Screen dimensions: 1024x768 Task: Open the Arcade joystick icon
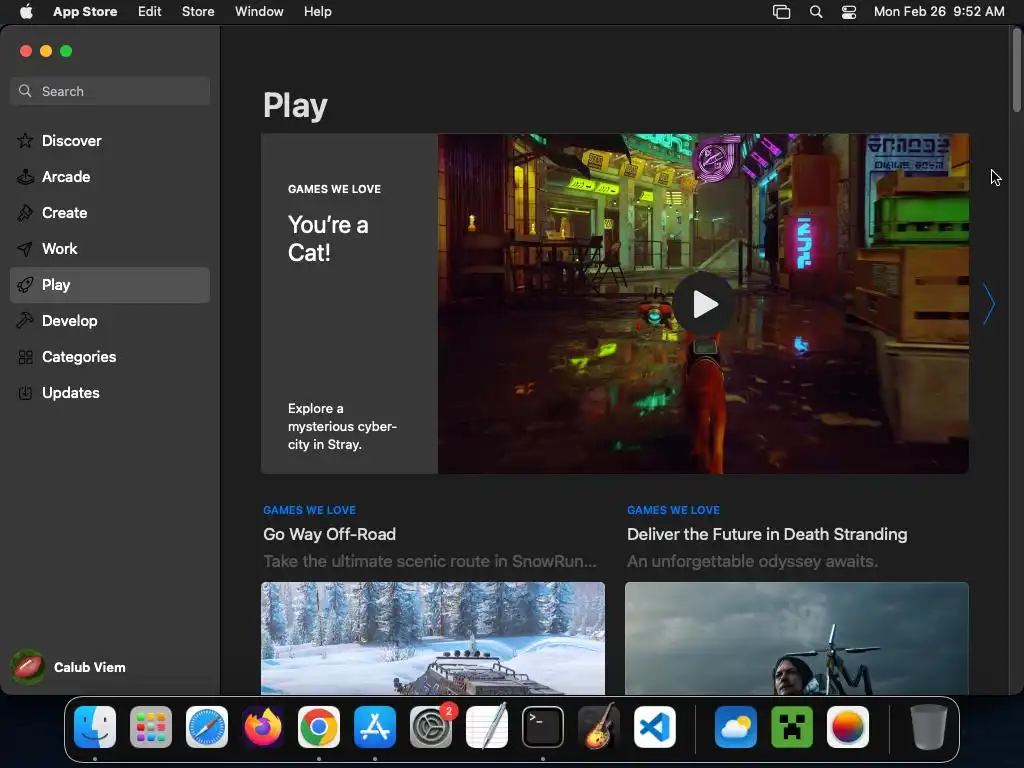[25, 176]
